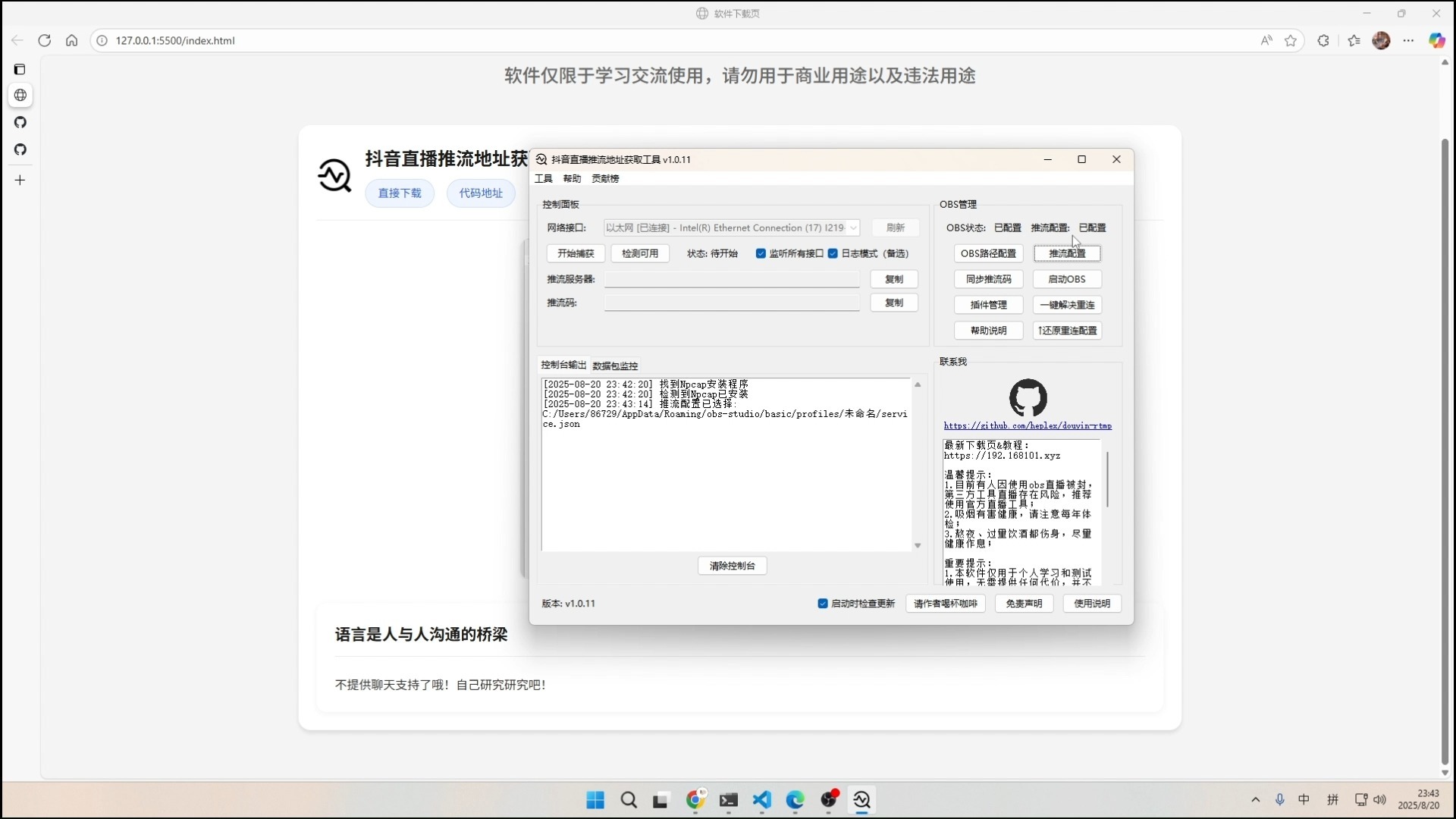Click the 清除控制台 button

point(732,566)
